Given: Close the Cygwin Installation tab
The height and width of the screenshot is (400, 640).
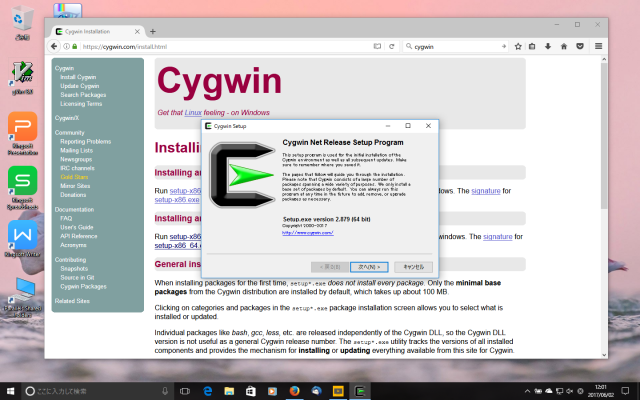Looking at the screenshot, I should pos(137,31).
